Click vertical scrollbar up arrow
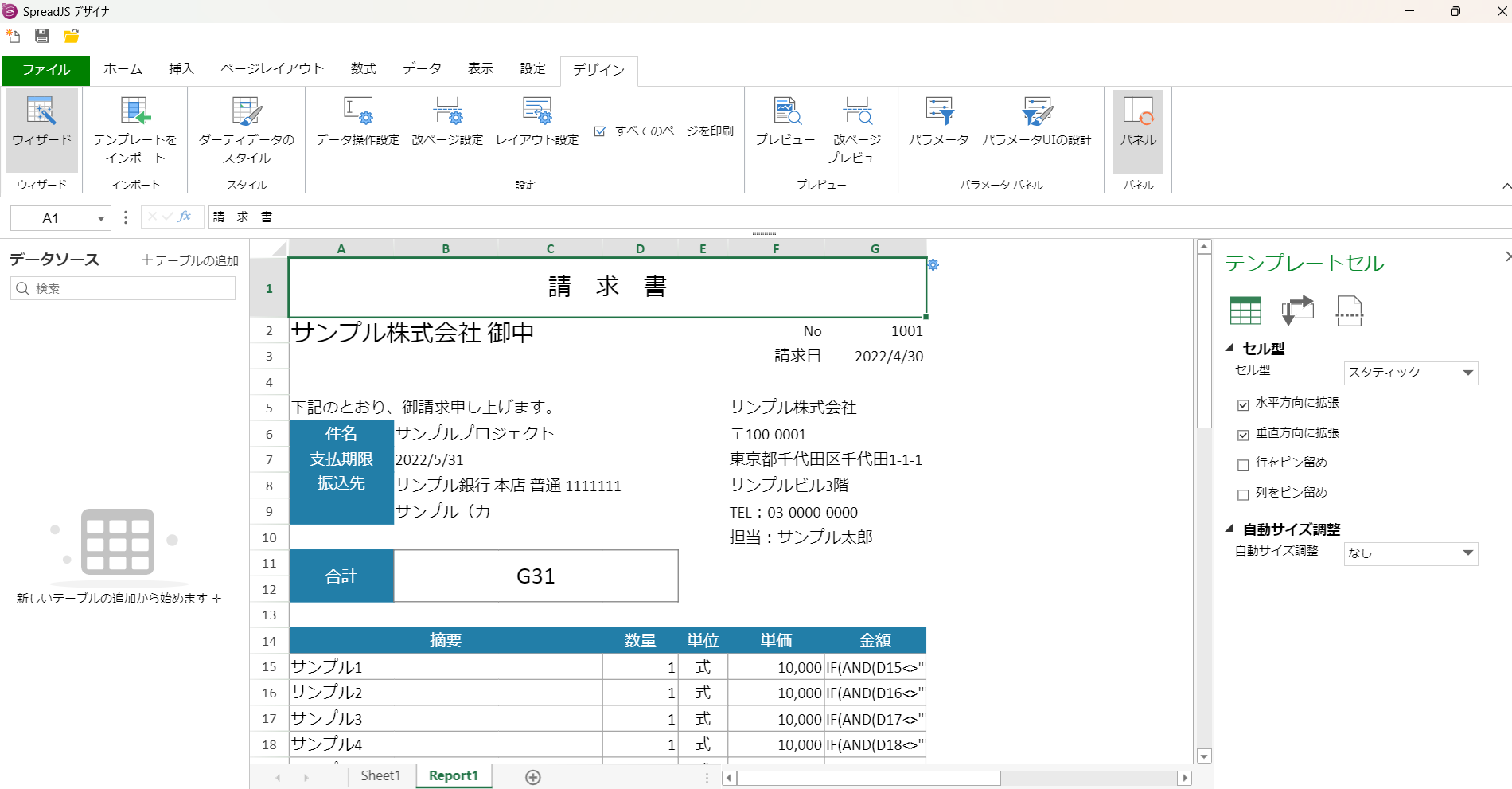 [1204, 247]
